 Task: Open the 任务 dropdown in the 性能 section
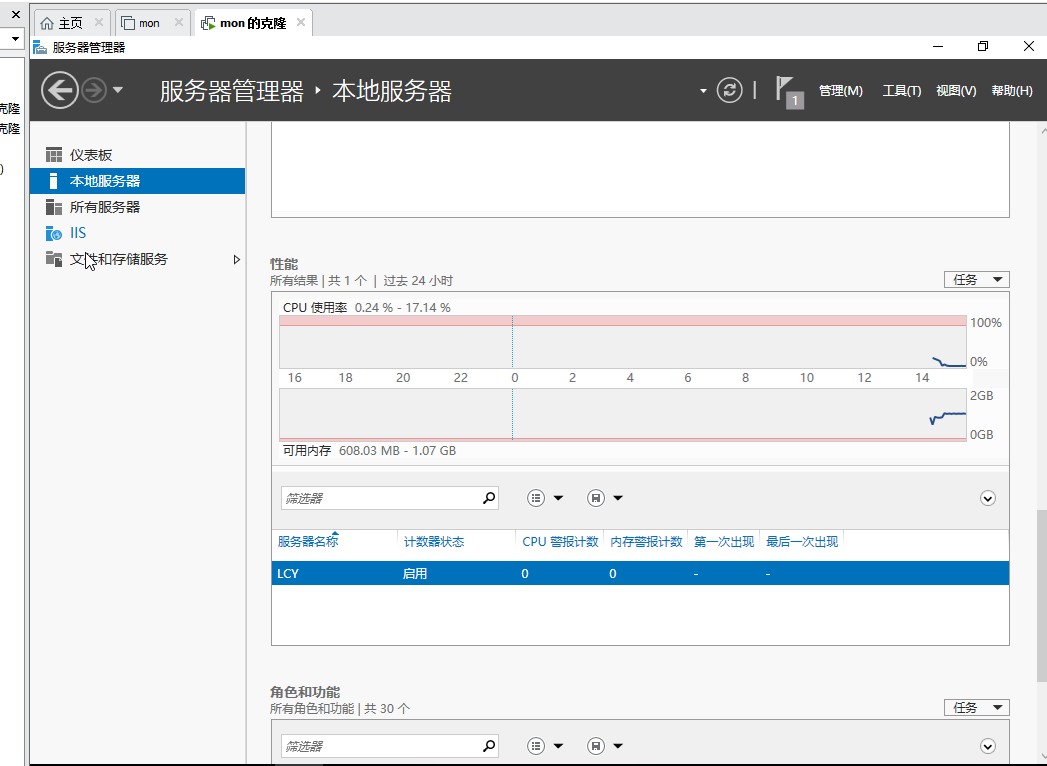(976, 279)
